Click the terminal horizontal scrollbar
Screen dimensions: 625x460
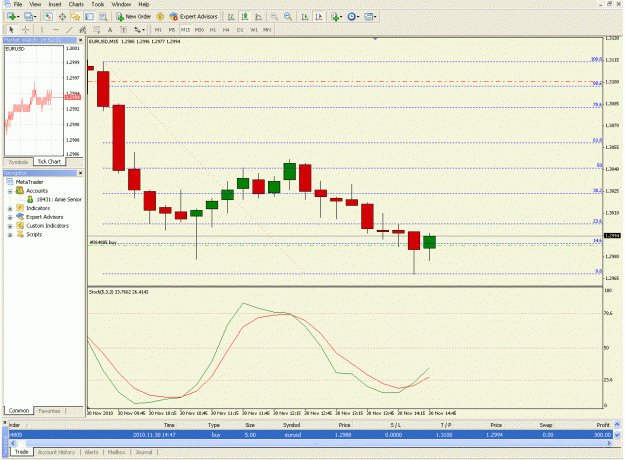point(311,443)
